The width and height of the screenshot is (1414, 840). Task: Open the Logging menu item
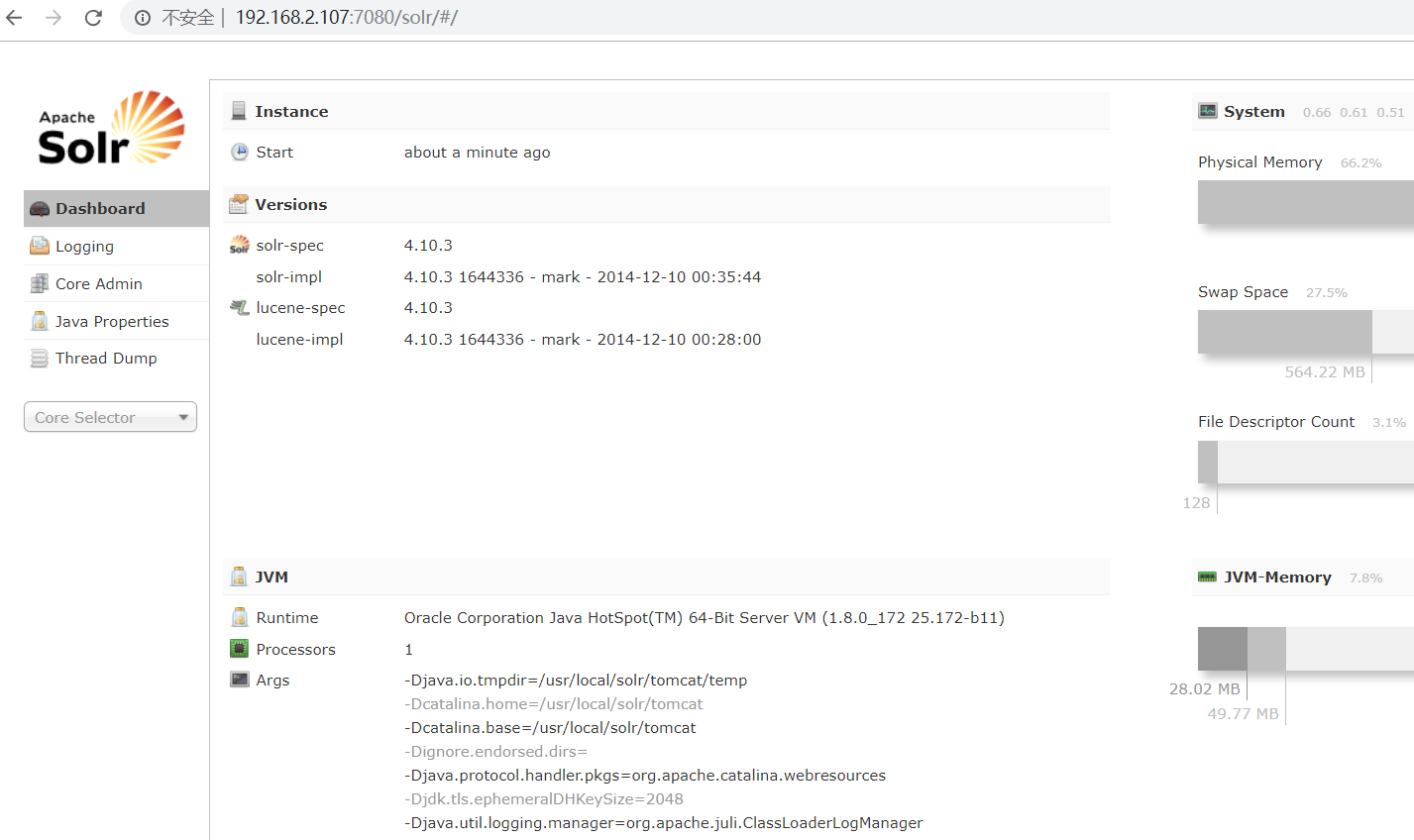(116, 246)
